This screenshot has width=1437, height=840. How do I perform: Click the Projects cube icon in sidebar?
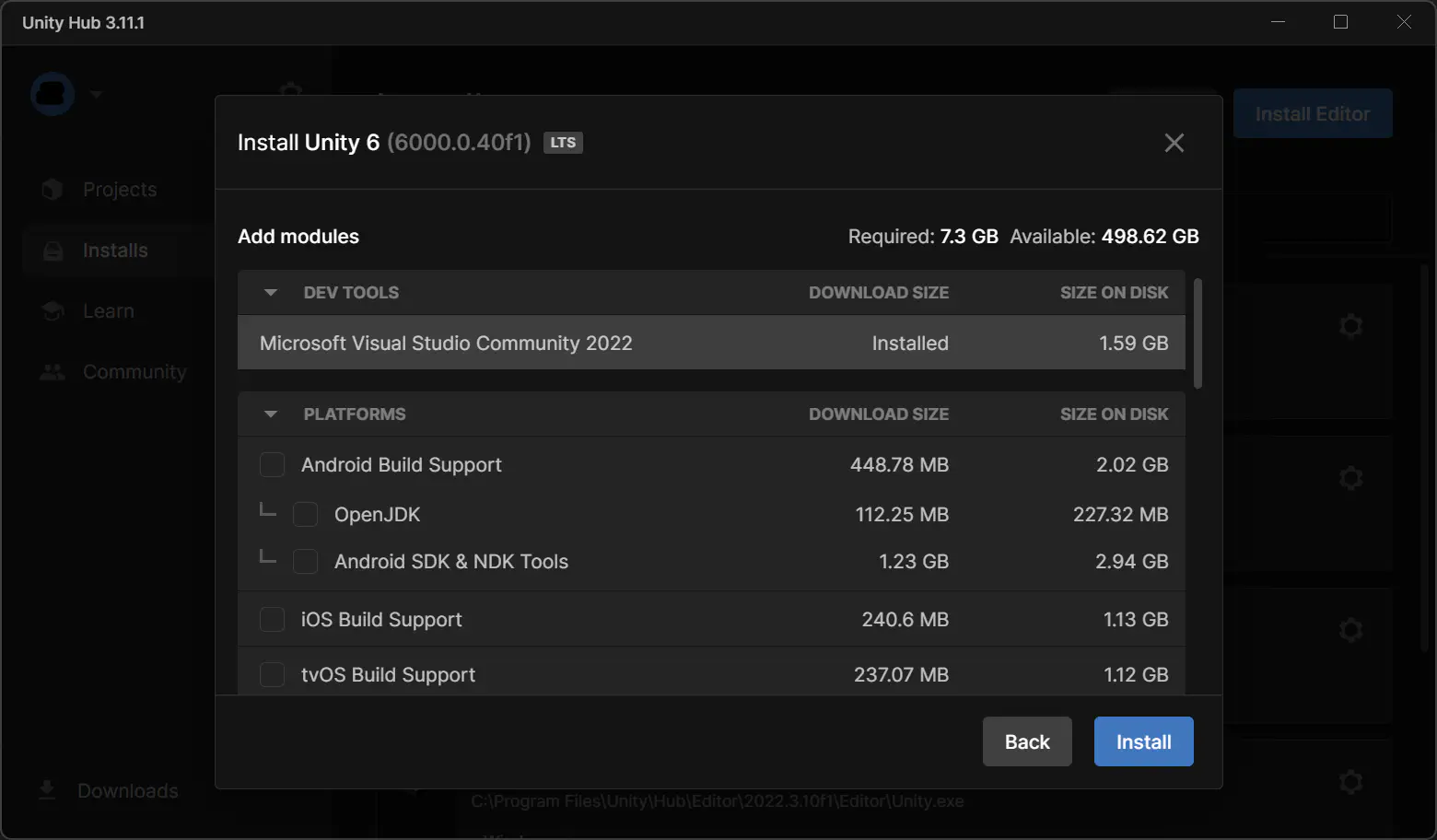pyautogui.click(x=53, y=190)
